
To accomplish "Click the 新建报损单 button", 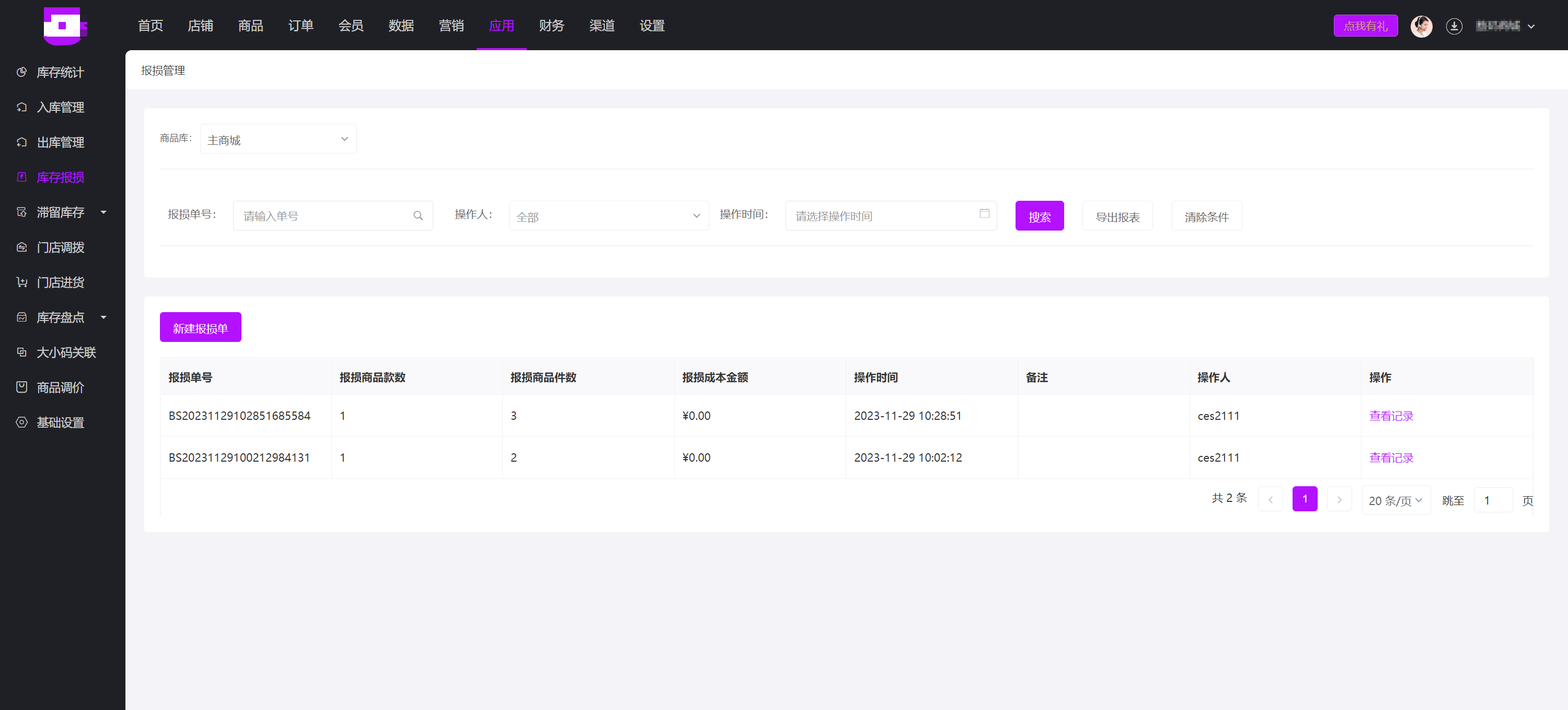I will 200,328.
